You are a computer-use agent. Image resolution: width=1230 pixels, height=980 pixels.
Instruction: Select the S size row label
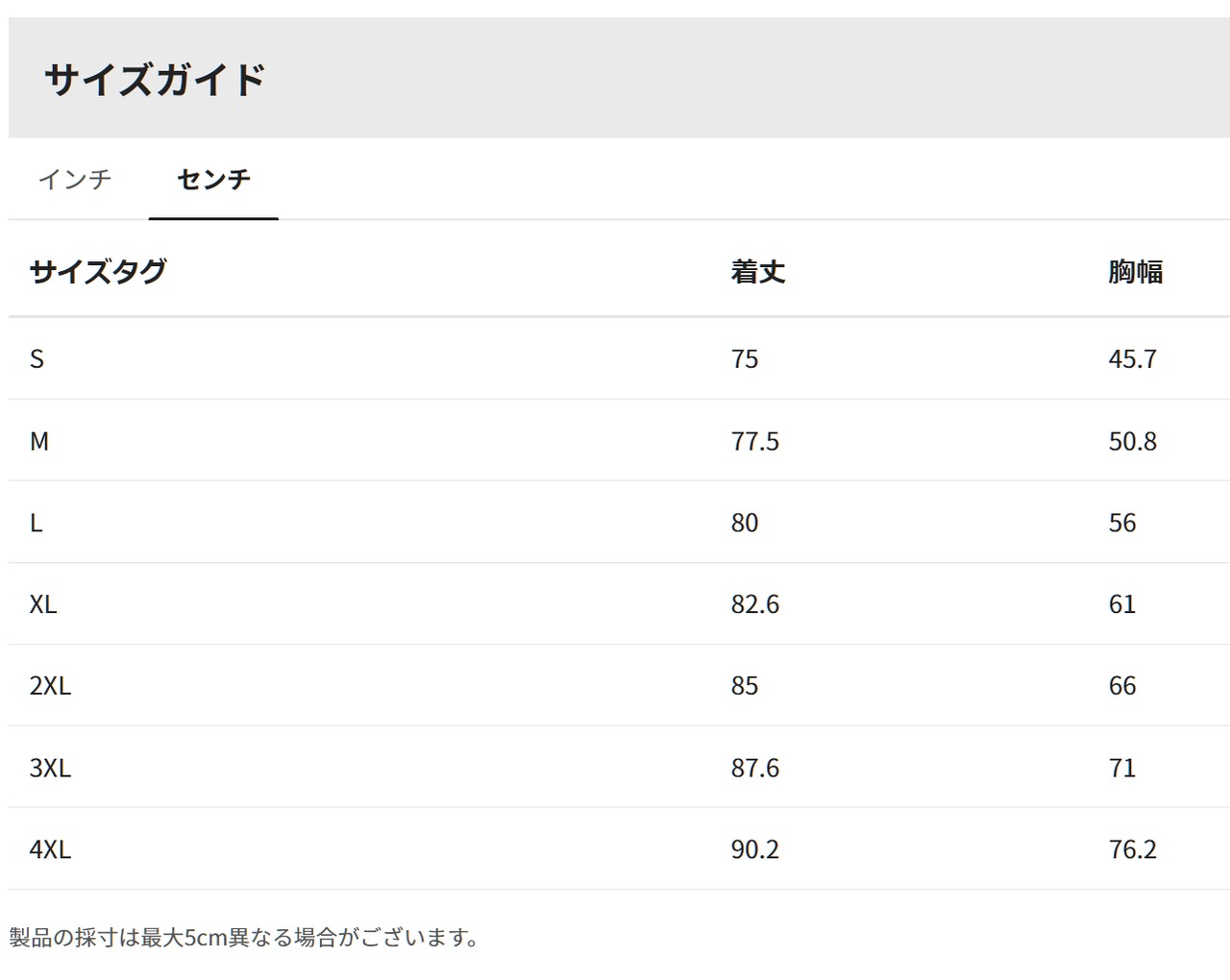37,359
